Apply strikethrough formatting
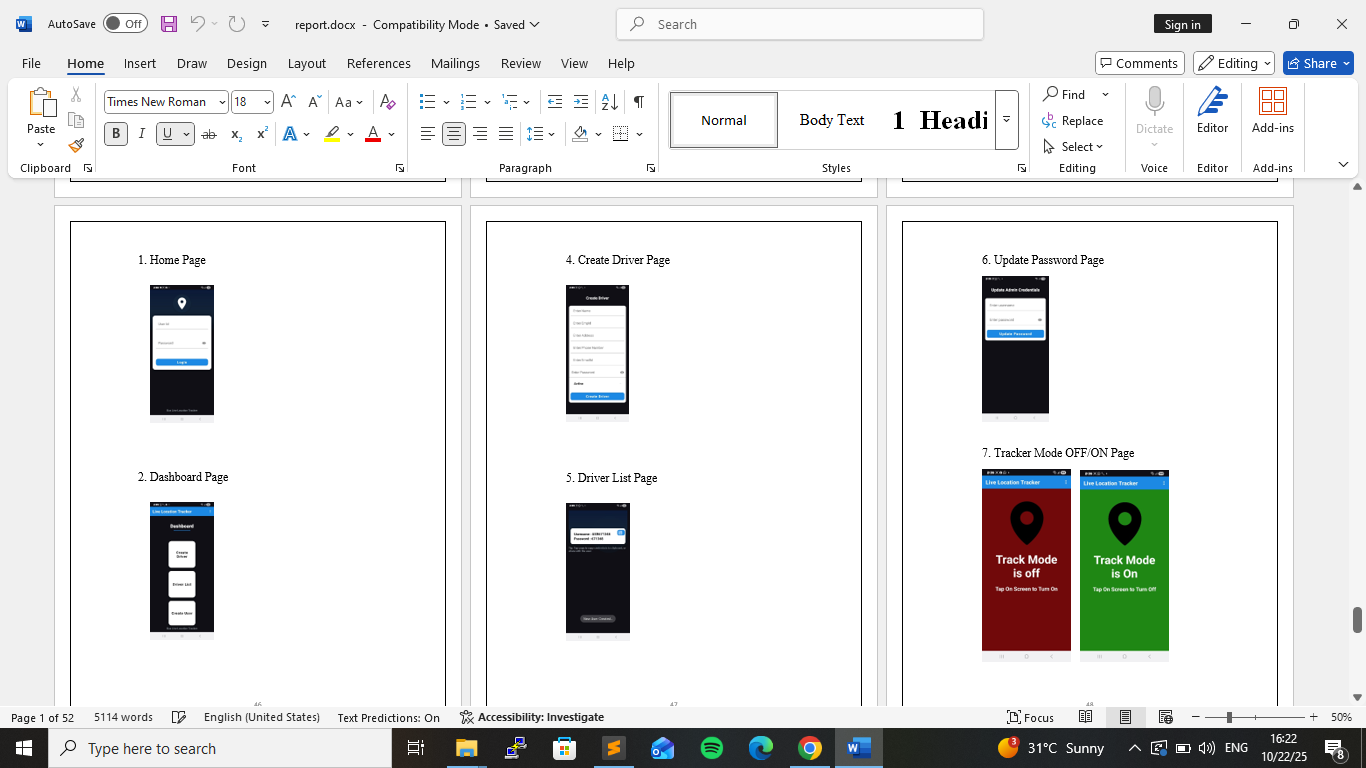Screen dimensions: 1366x768 (x=209, y=134)
